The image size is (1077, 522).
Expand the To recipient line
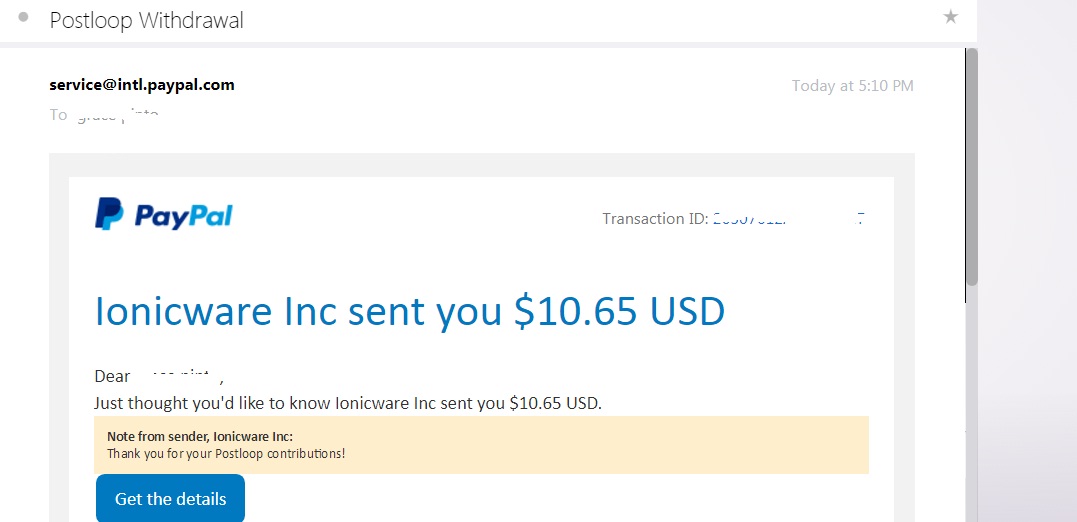[104, 115]
